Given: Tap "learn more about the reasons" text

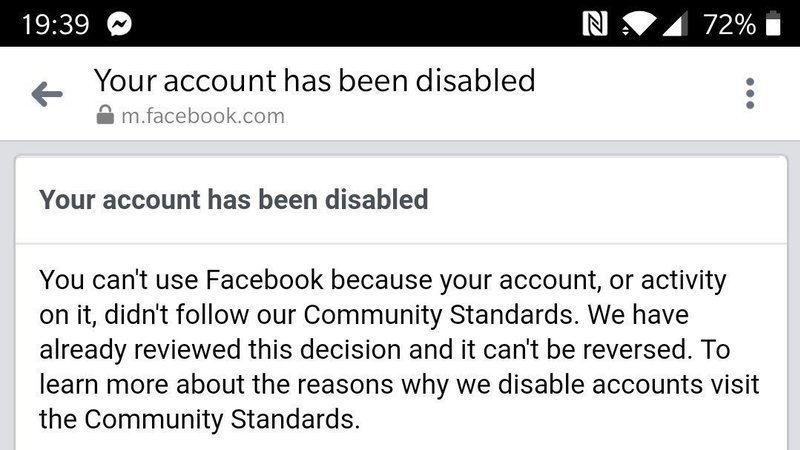Looking at the screenshot, I should click(x=216, y=385).
